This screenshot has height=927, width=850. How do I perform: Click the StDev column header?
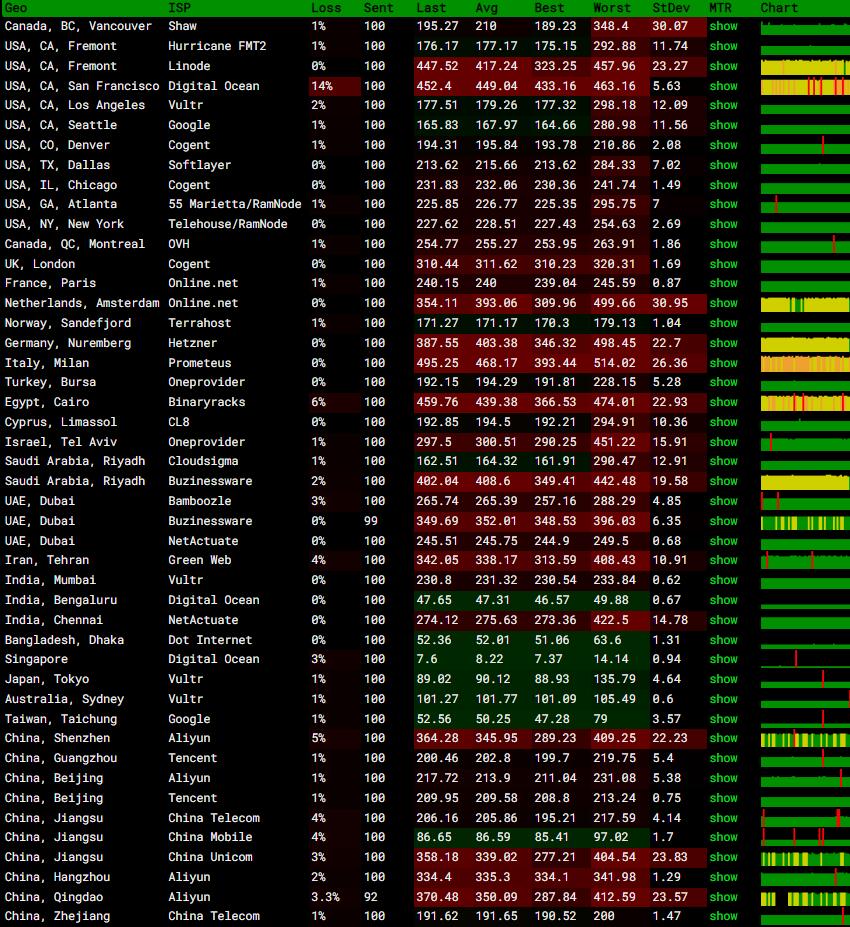[671, 8]
